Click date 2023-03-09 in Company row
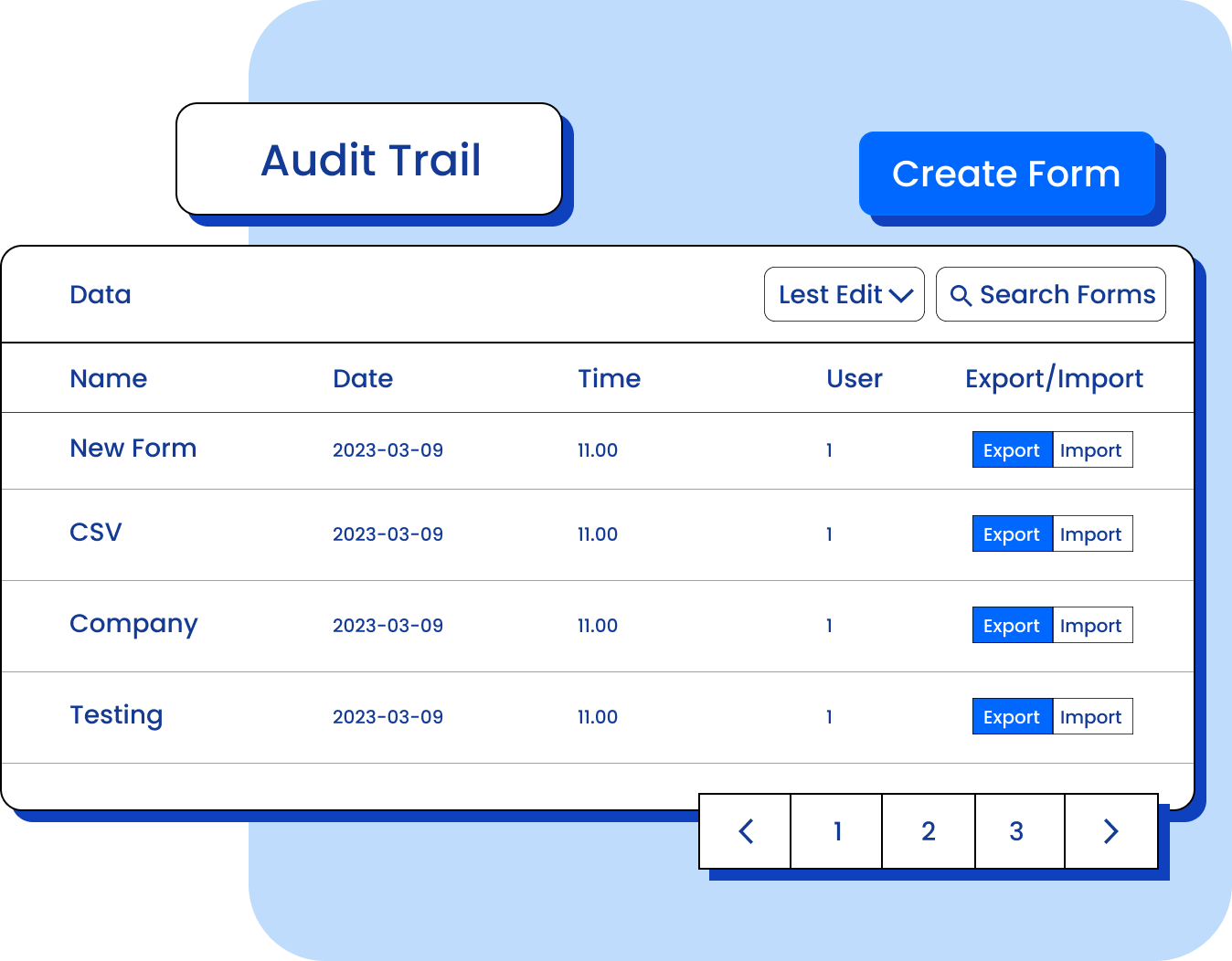The image size is (1232, 961). [x=388, y=626]
